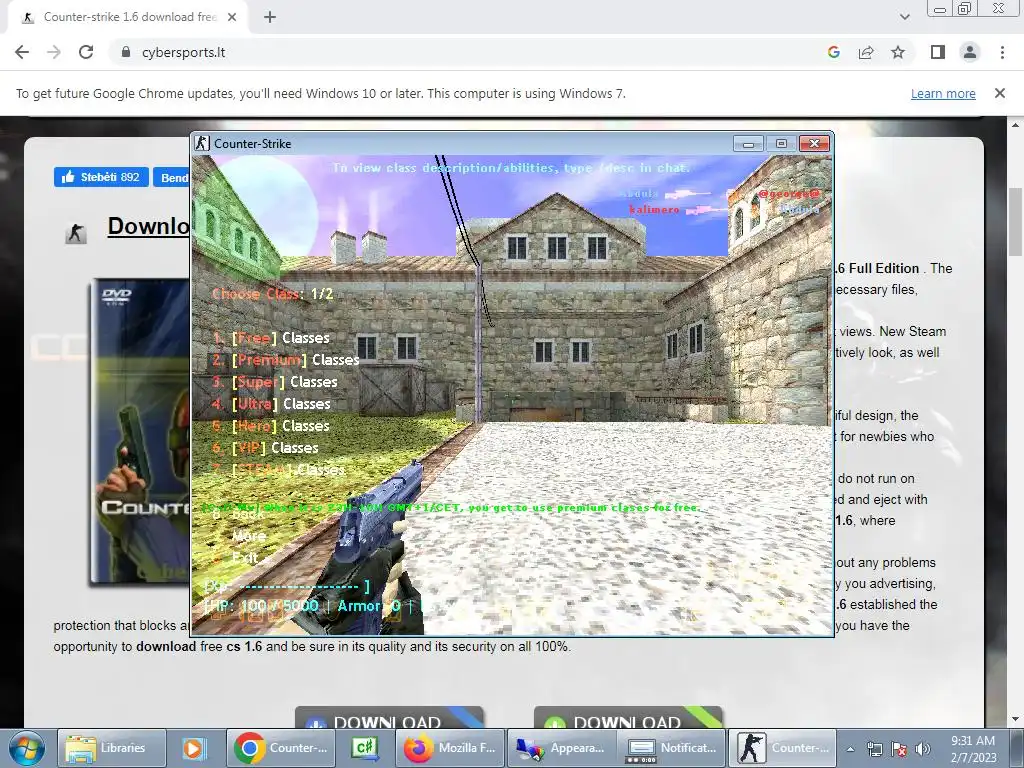Click the blue DOWNLOAD button
The width and height of the screenshot is (1024, 768).
389,718
